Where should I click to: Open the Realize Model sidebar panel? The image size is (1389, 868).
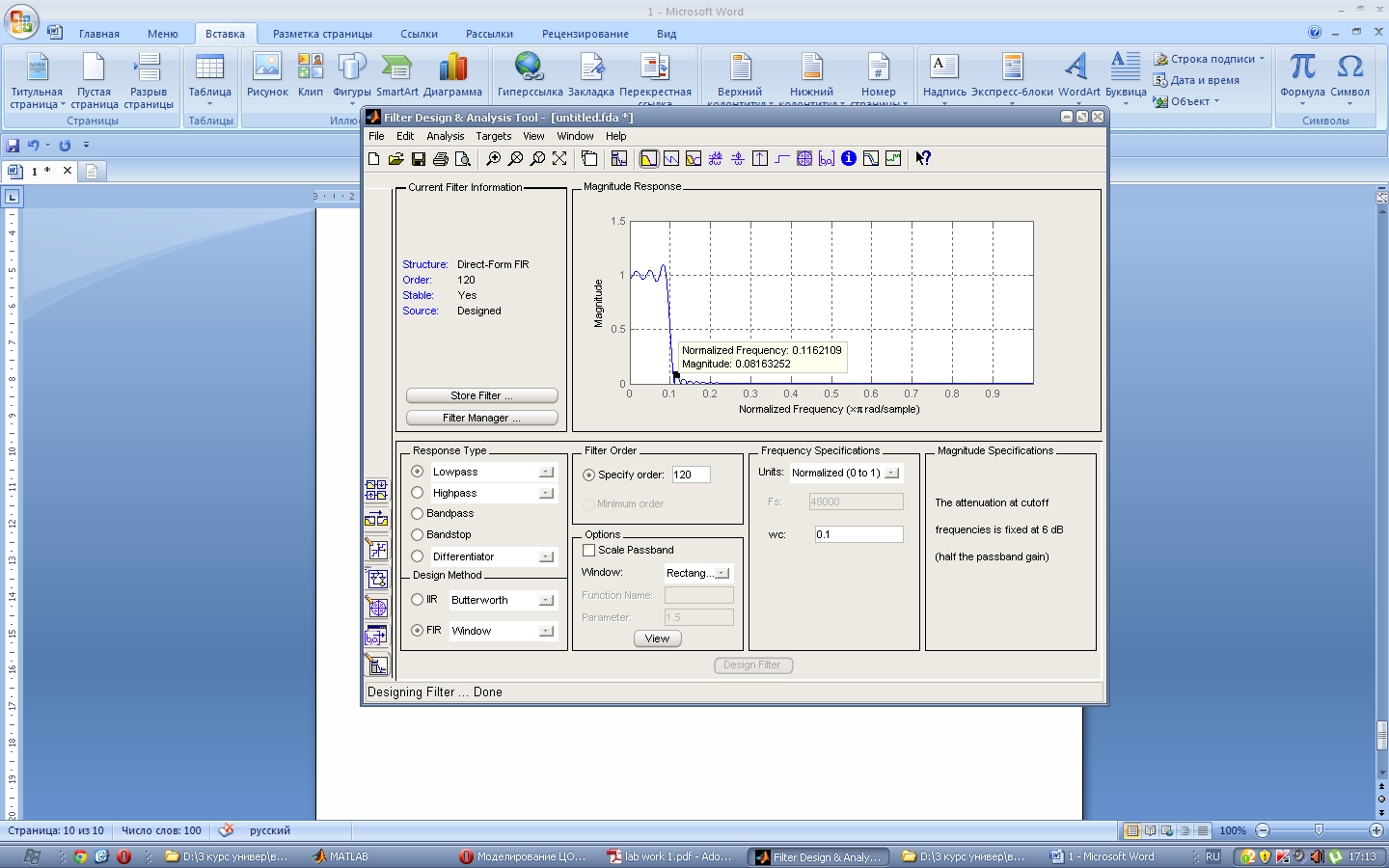(376, 578)
